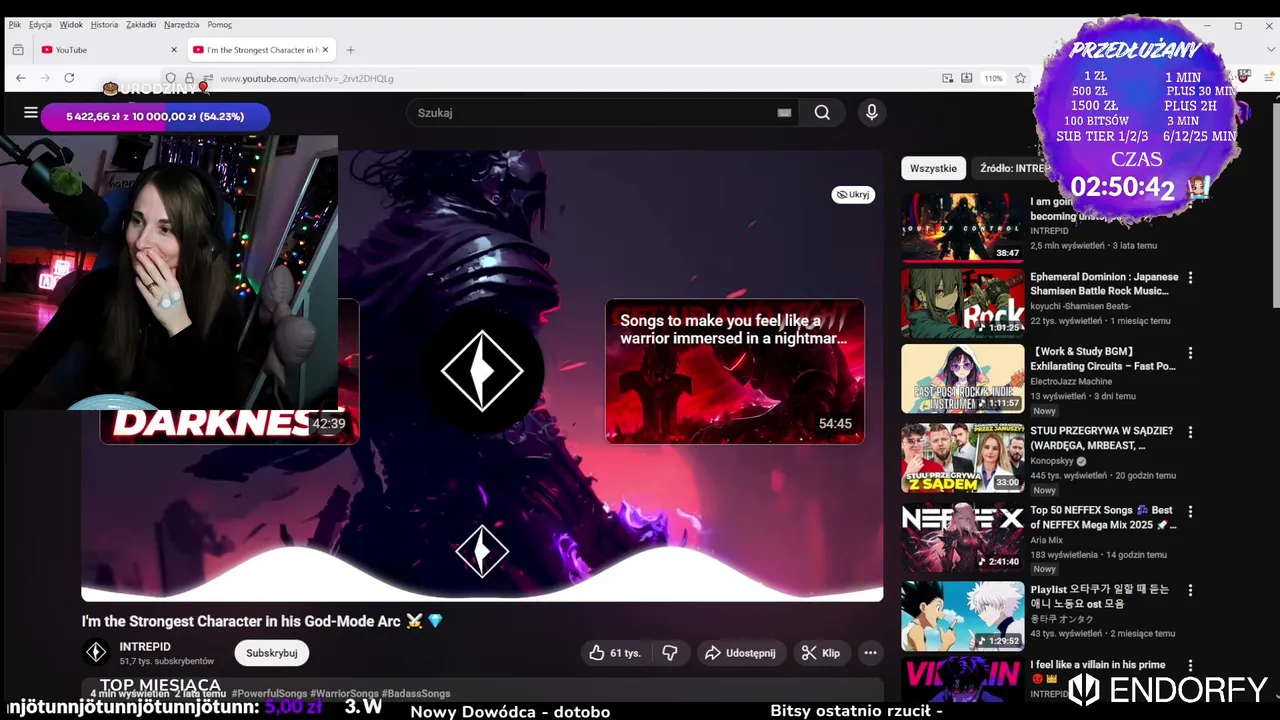Viewport: 1280px width, 720px height.
Task: Open the Top 50 NEFFEX Songs thumbnail
Action: 963,537
